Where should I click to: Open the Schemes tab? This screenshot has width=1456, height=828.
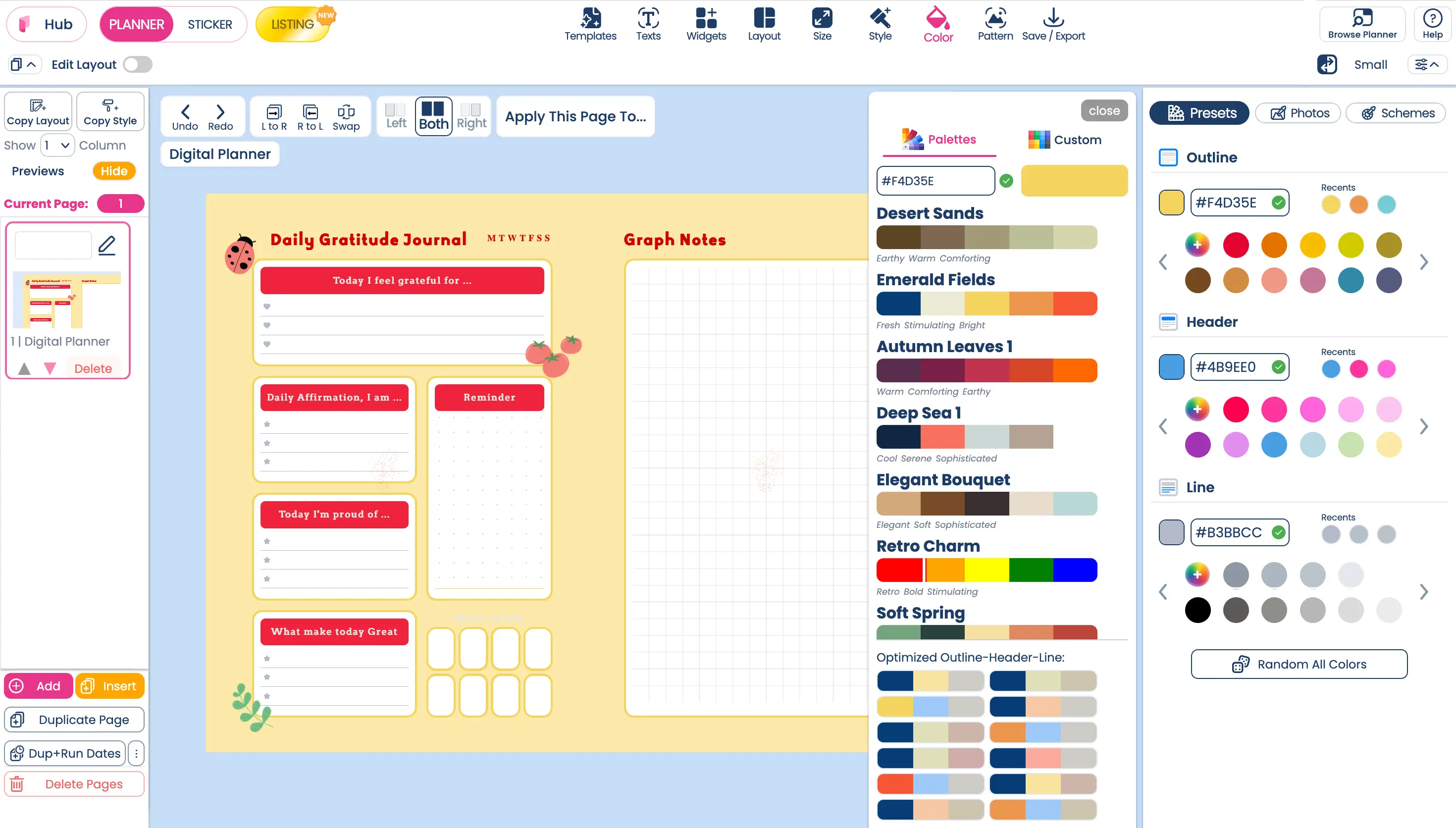pos(1396,112)
